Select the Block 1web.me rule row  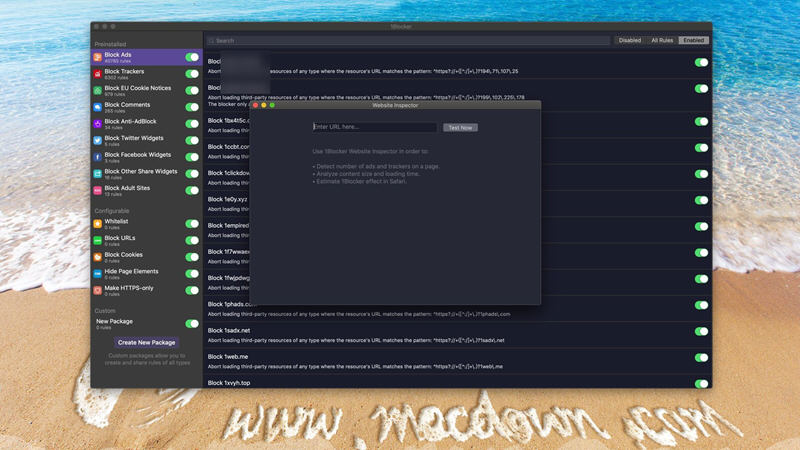tap(458, 361)
